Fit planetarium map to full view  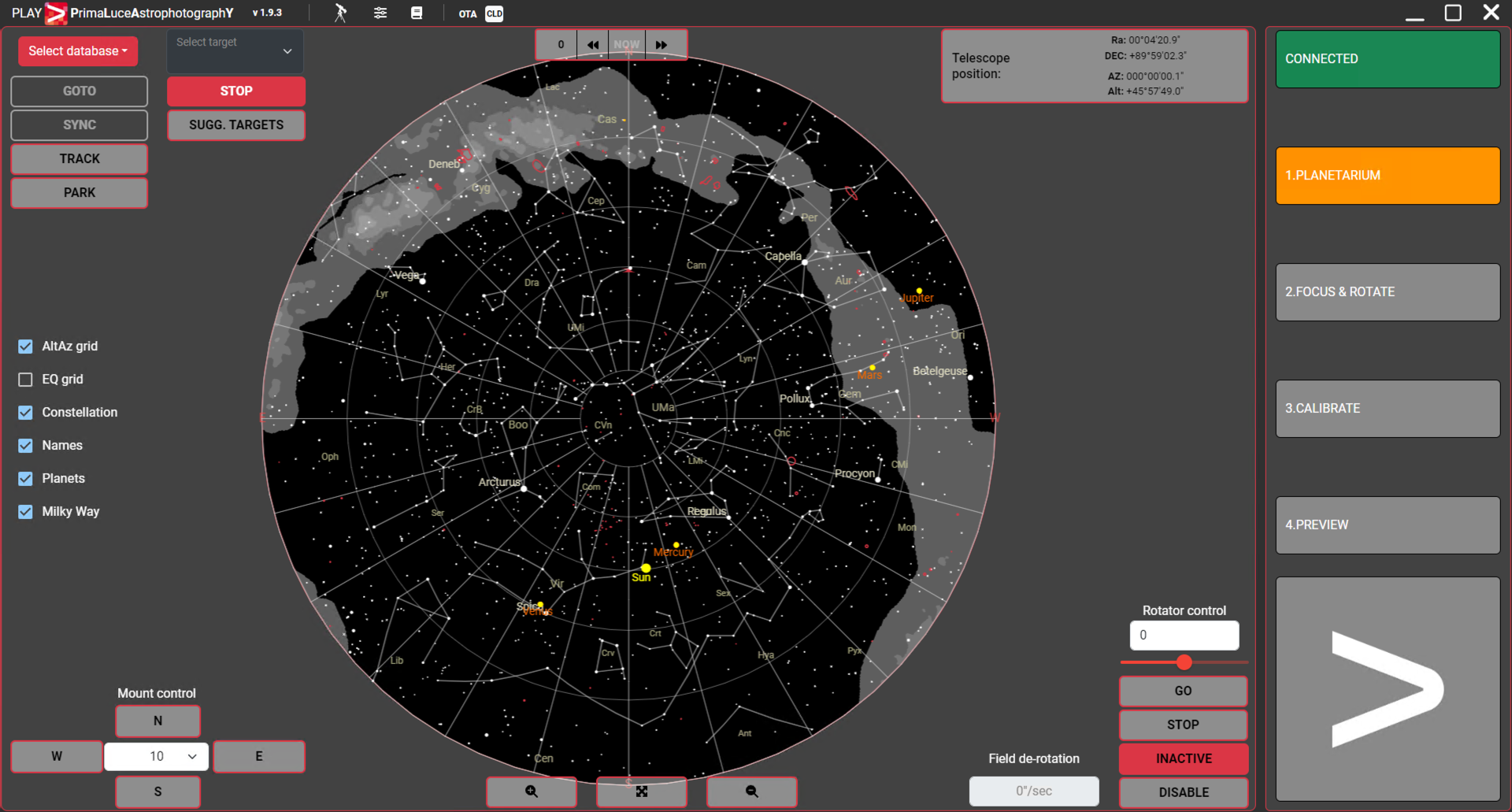[642, 792]
